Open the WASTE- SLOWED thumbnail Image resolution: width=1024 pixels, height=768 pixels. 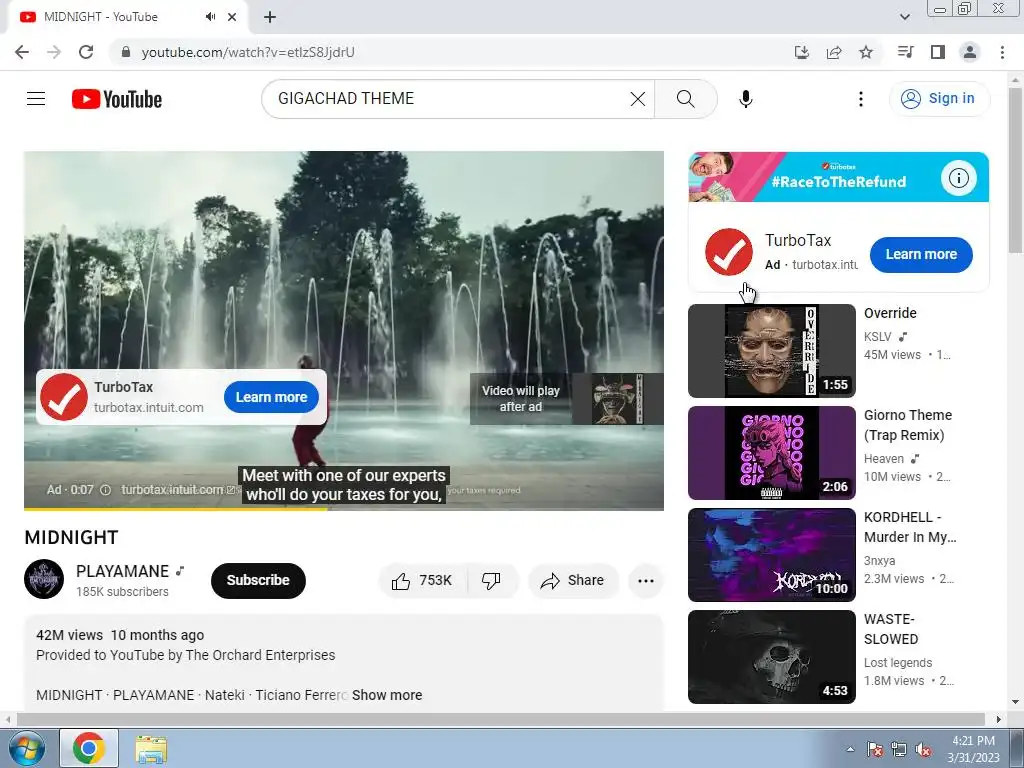771,656
